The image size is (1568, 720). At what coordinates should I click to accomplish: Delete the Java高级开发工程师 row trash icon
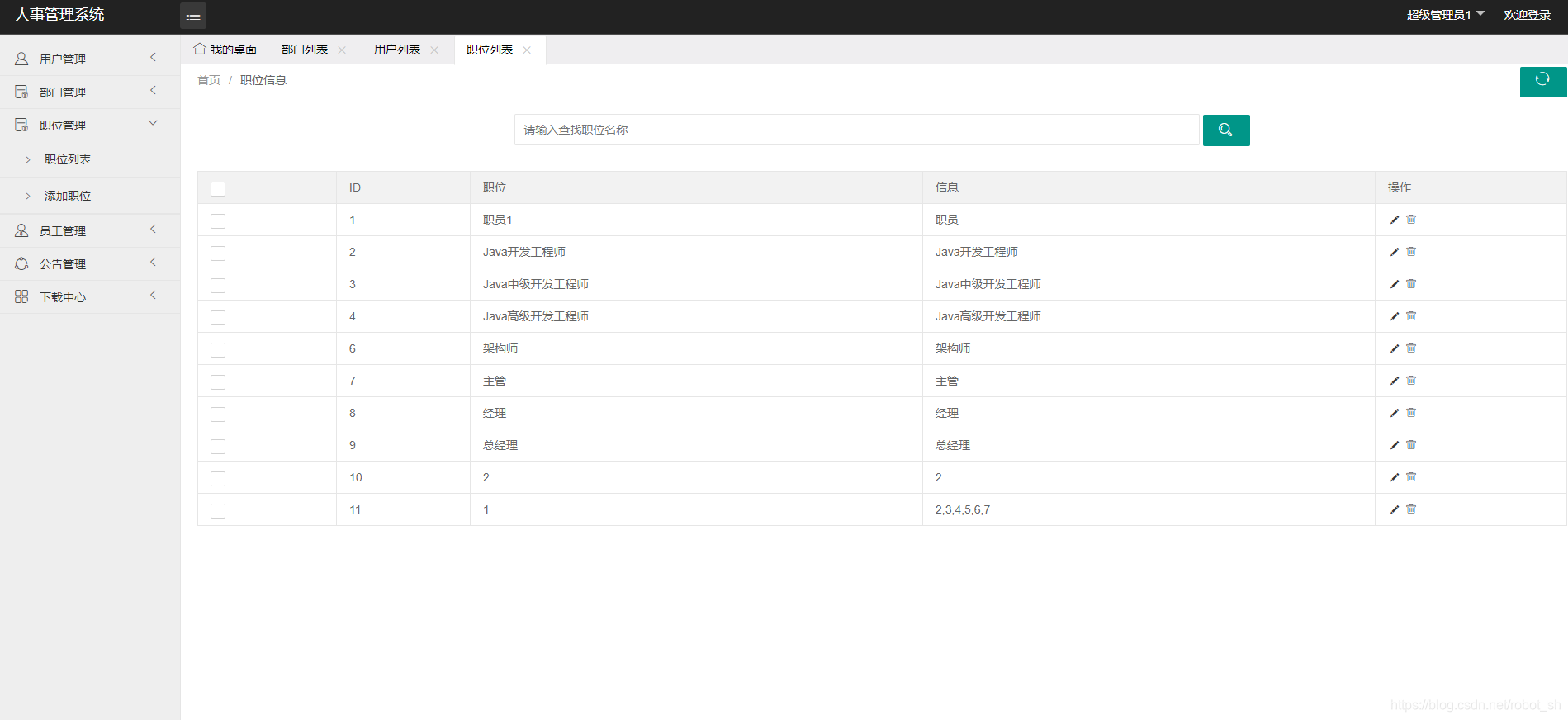[x=1411, y=316]
